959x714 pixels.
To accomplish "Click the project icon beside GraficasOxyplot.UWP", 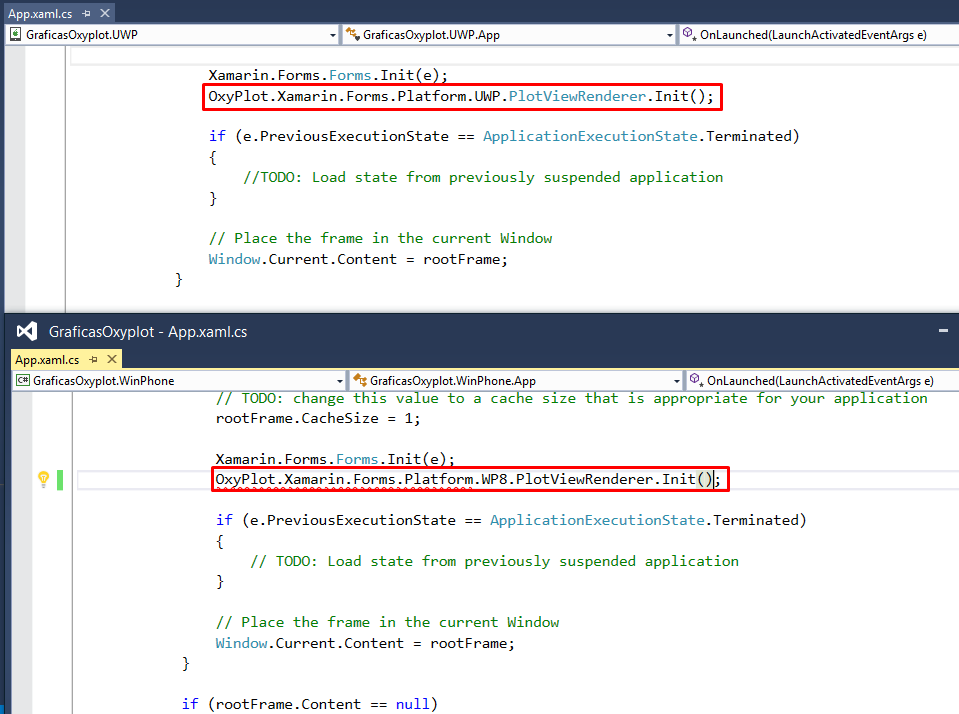I will (x=14, y=33).
